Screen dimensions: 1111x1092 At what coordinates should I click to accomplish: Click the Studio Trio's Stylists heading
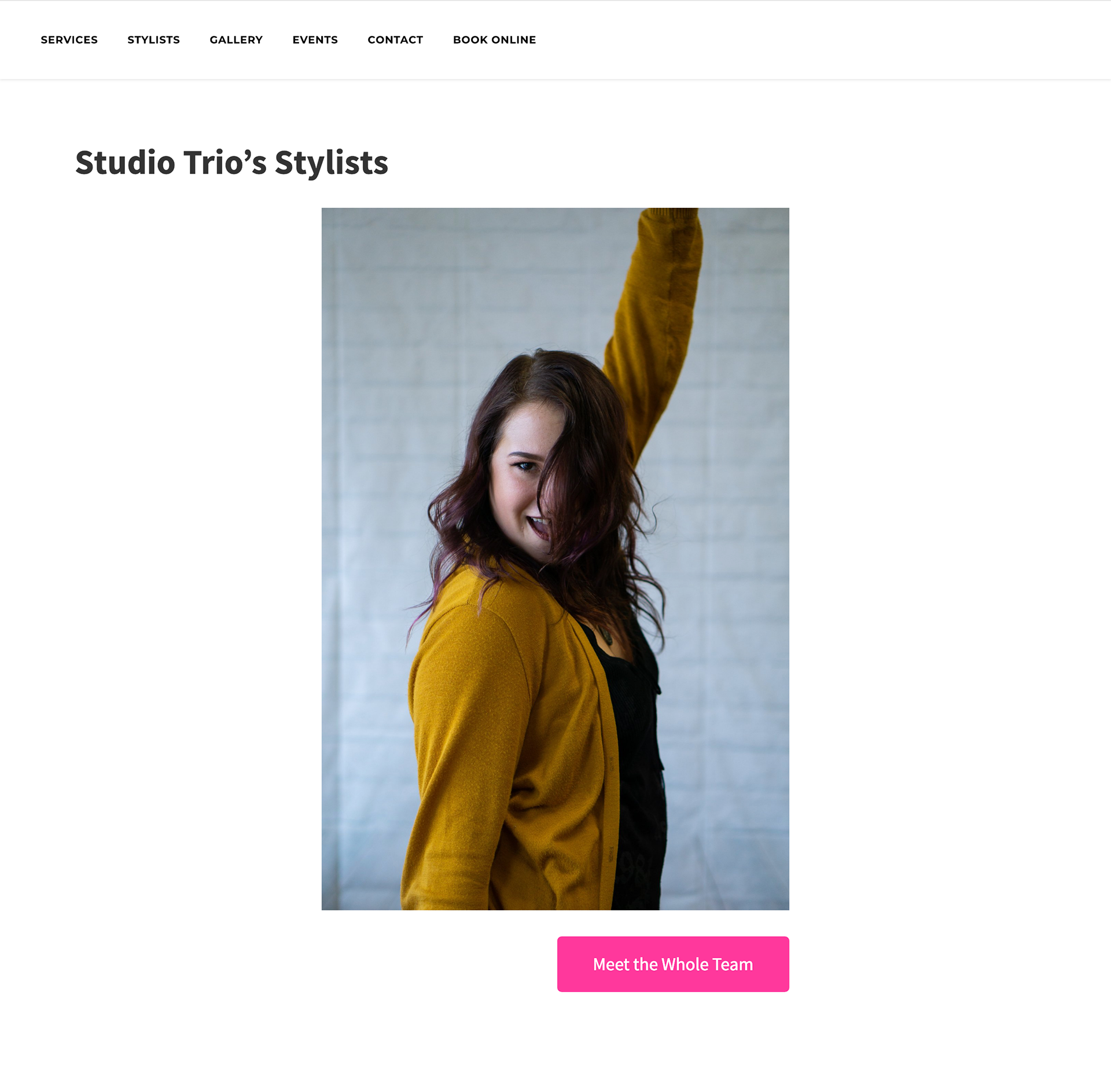[x=231, y=163]
